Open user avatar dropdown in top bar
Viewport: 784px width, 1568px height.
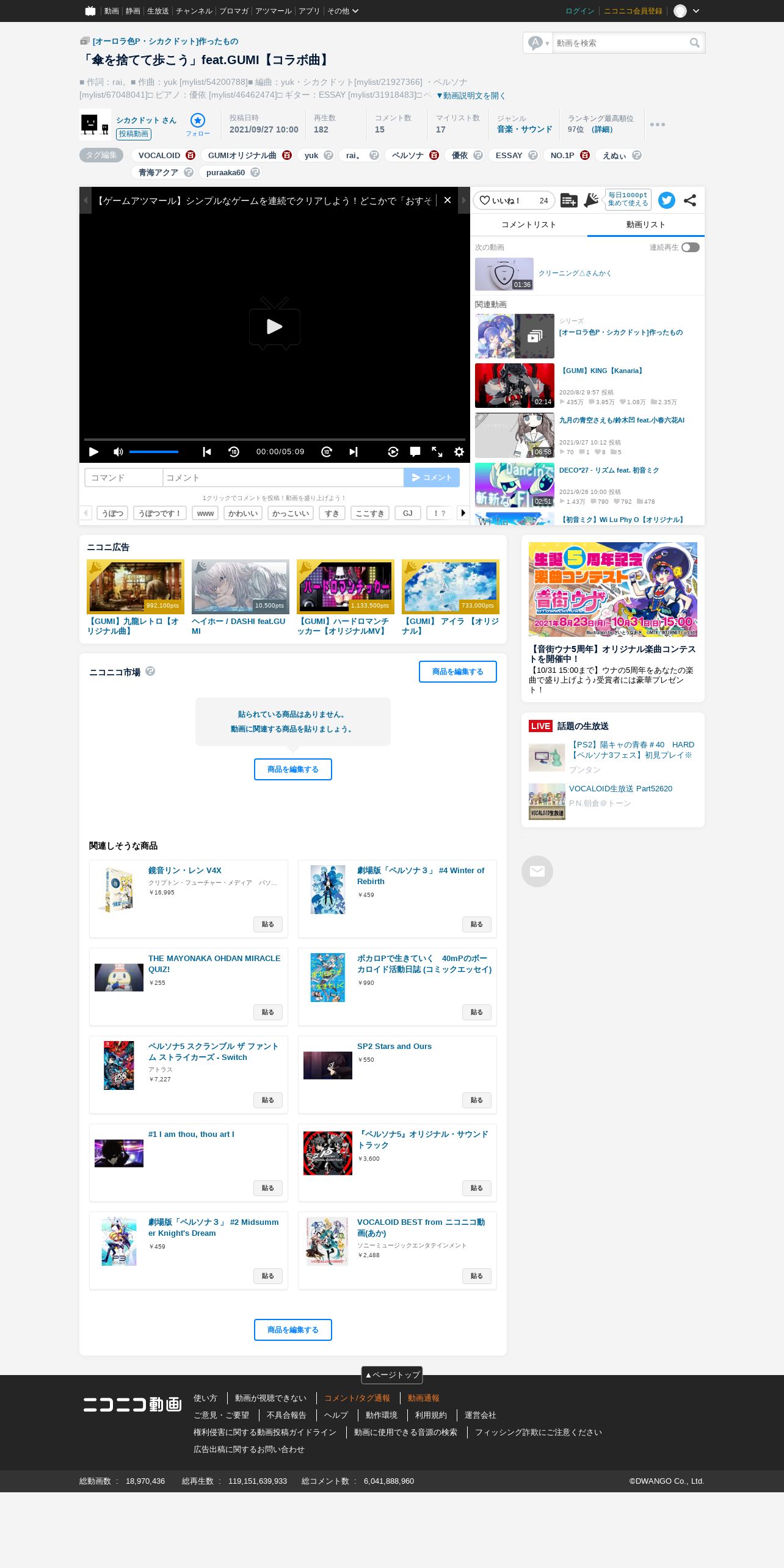click(x=686, y=11)
